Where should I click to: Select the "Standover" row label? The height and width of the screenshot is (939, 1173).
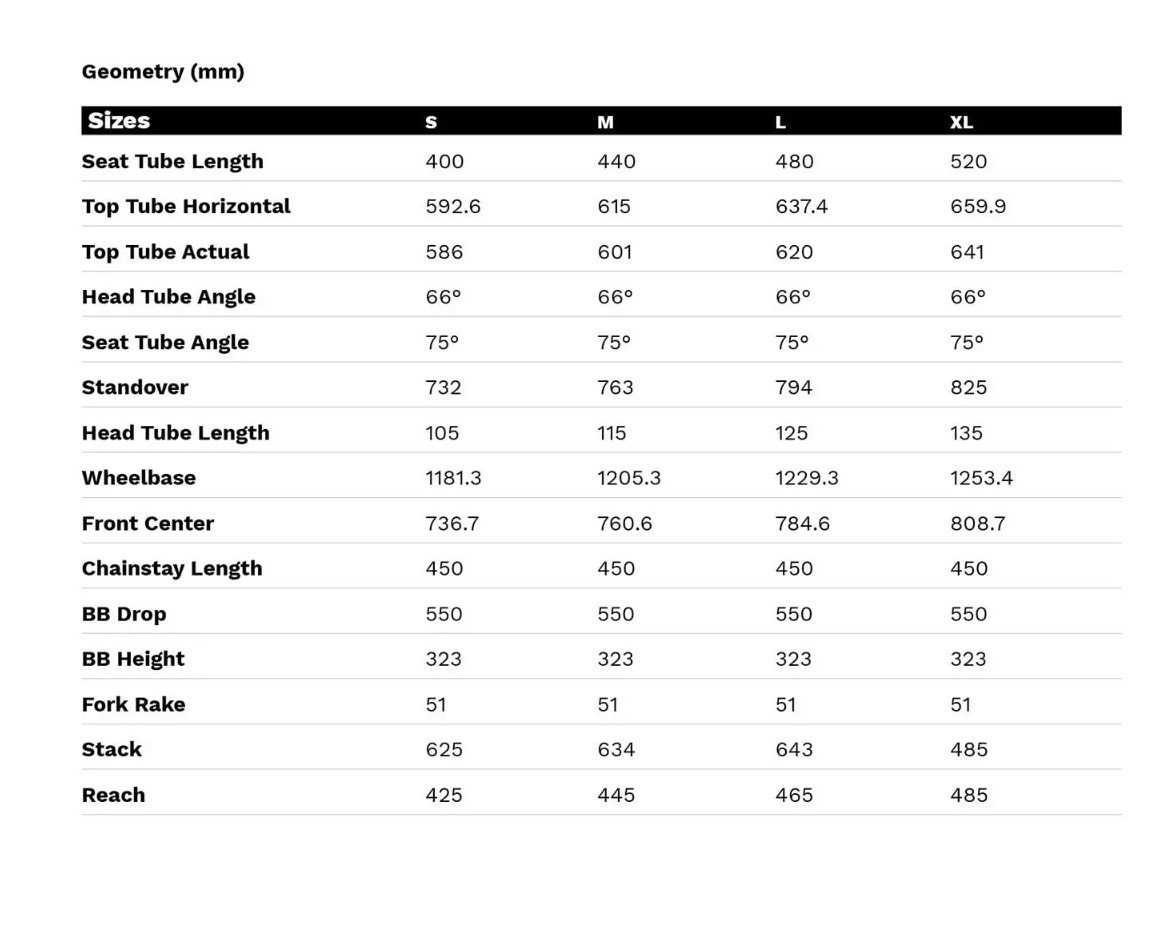click(x=135, y=388)
